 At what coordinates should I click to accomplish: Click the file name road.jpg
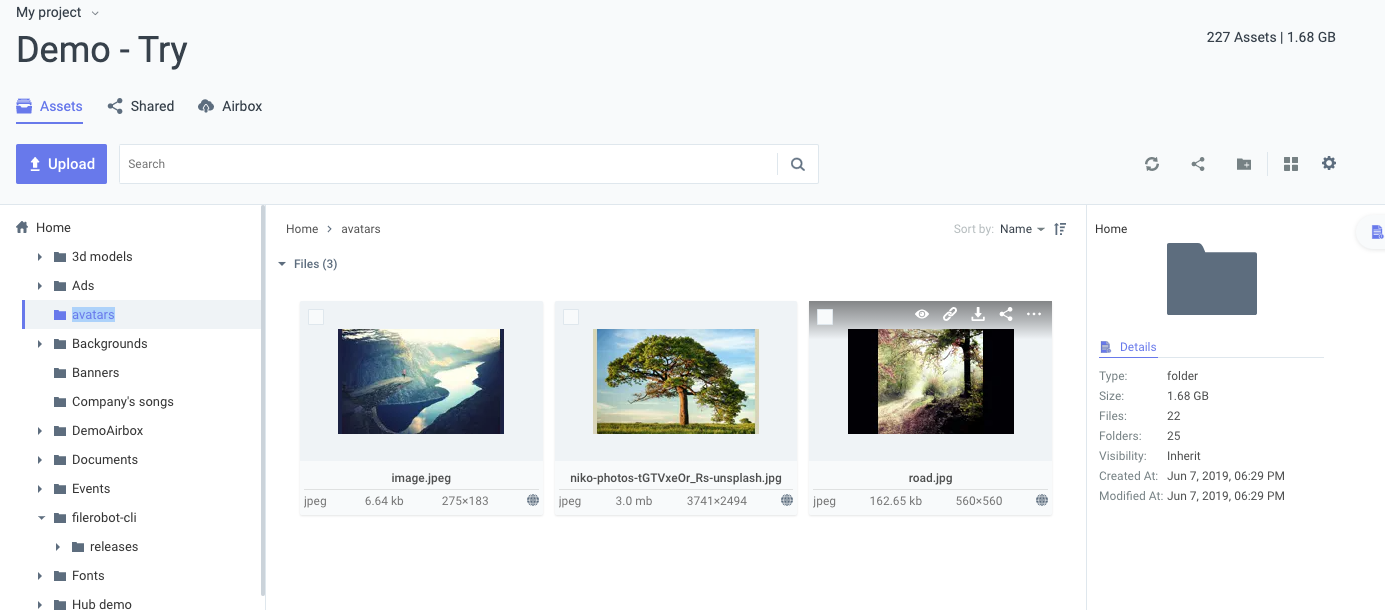coord(930,478)
